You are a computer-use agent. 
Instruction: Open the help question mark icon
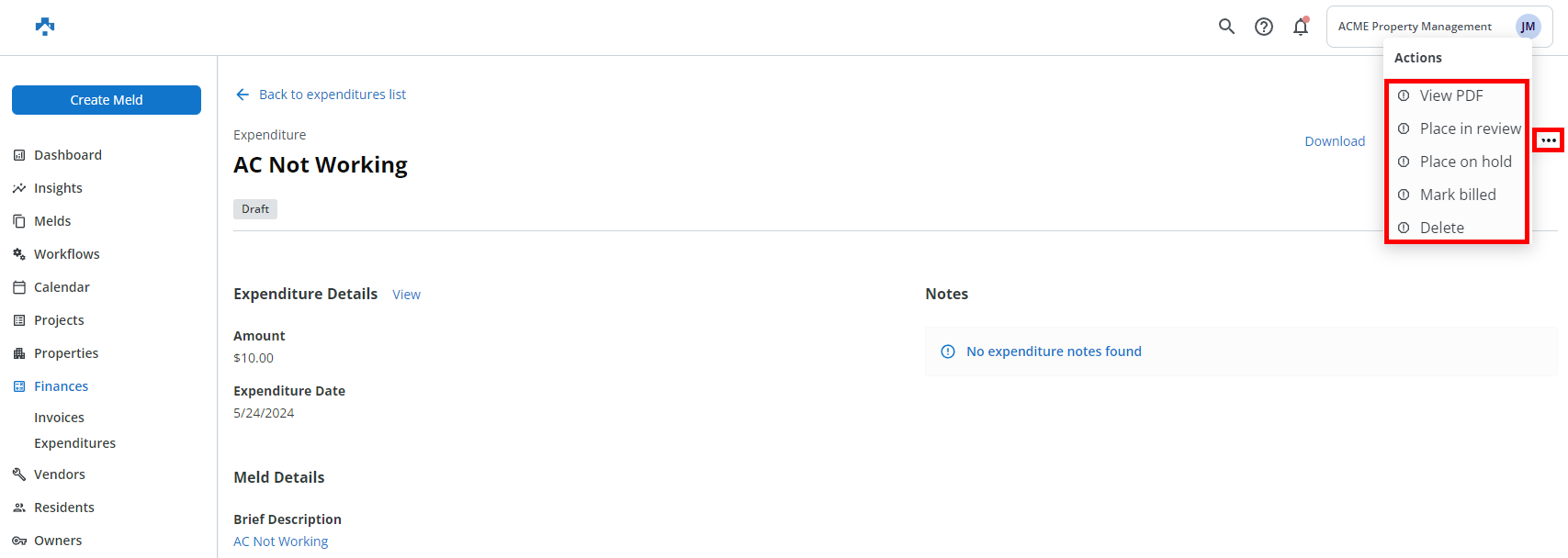pos(1264,27)
